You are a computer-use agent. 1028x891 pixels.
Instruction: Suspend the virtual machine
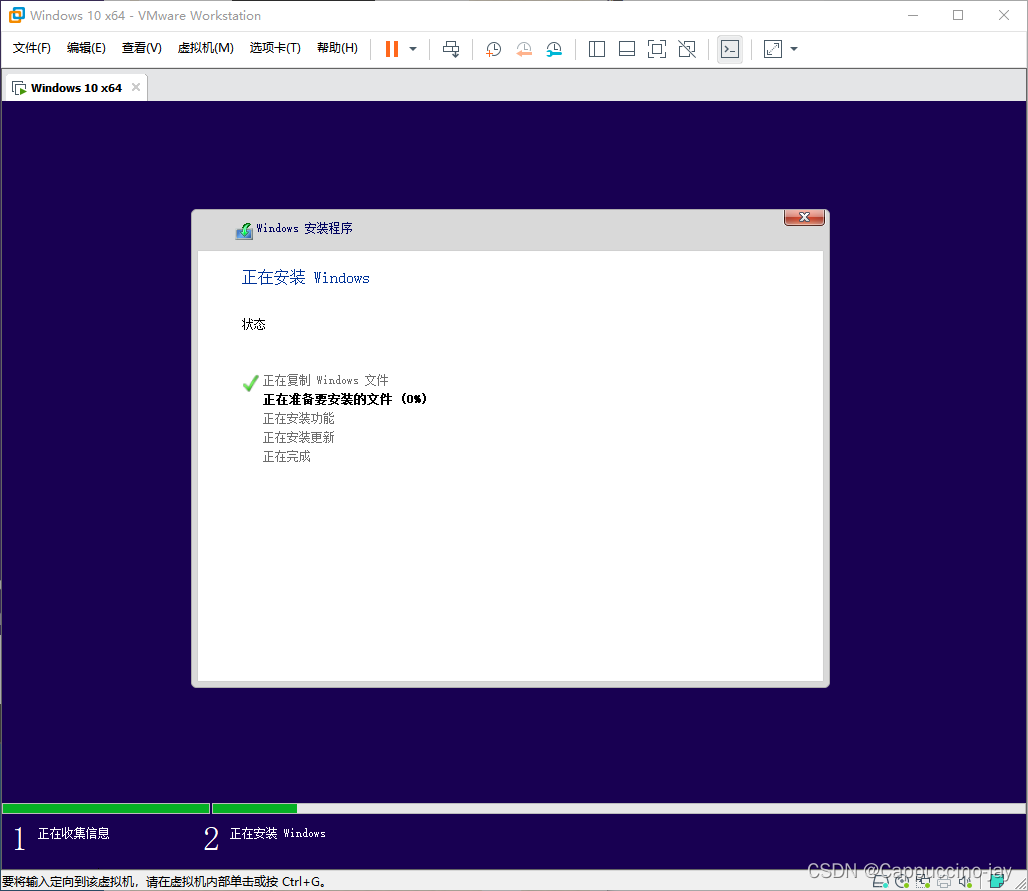(390, 48)
